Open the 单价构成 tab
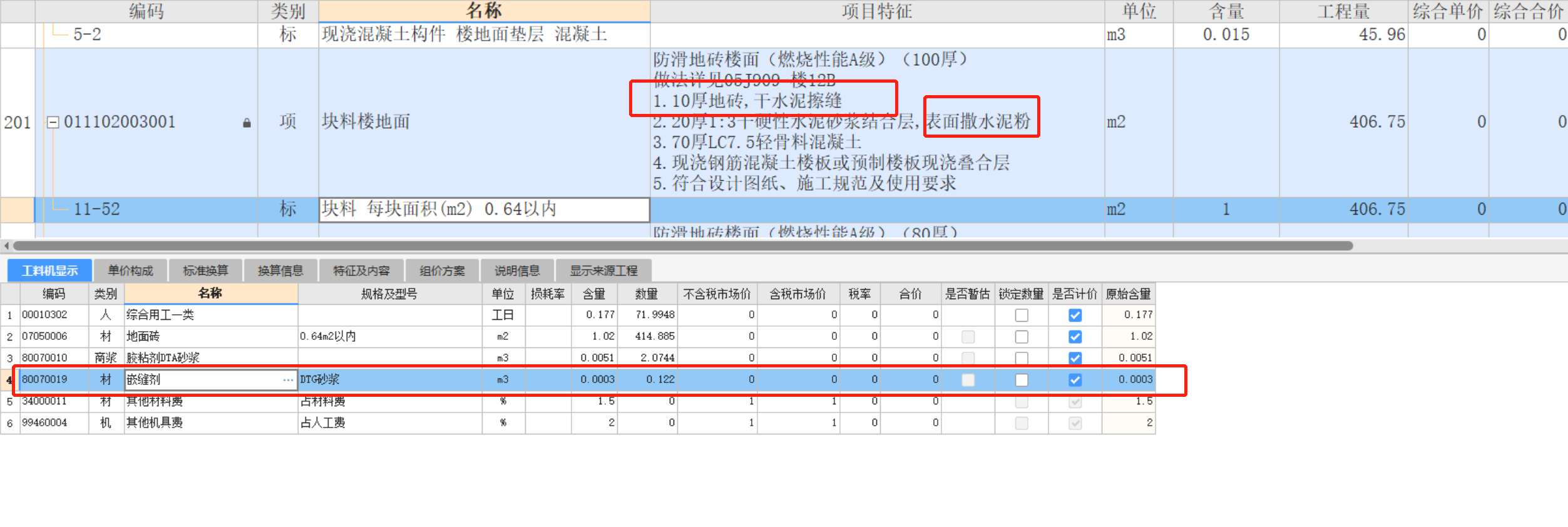This screenshot has height=527, width=1568. point(130,271)
